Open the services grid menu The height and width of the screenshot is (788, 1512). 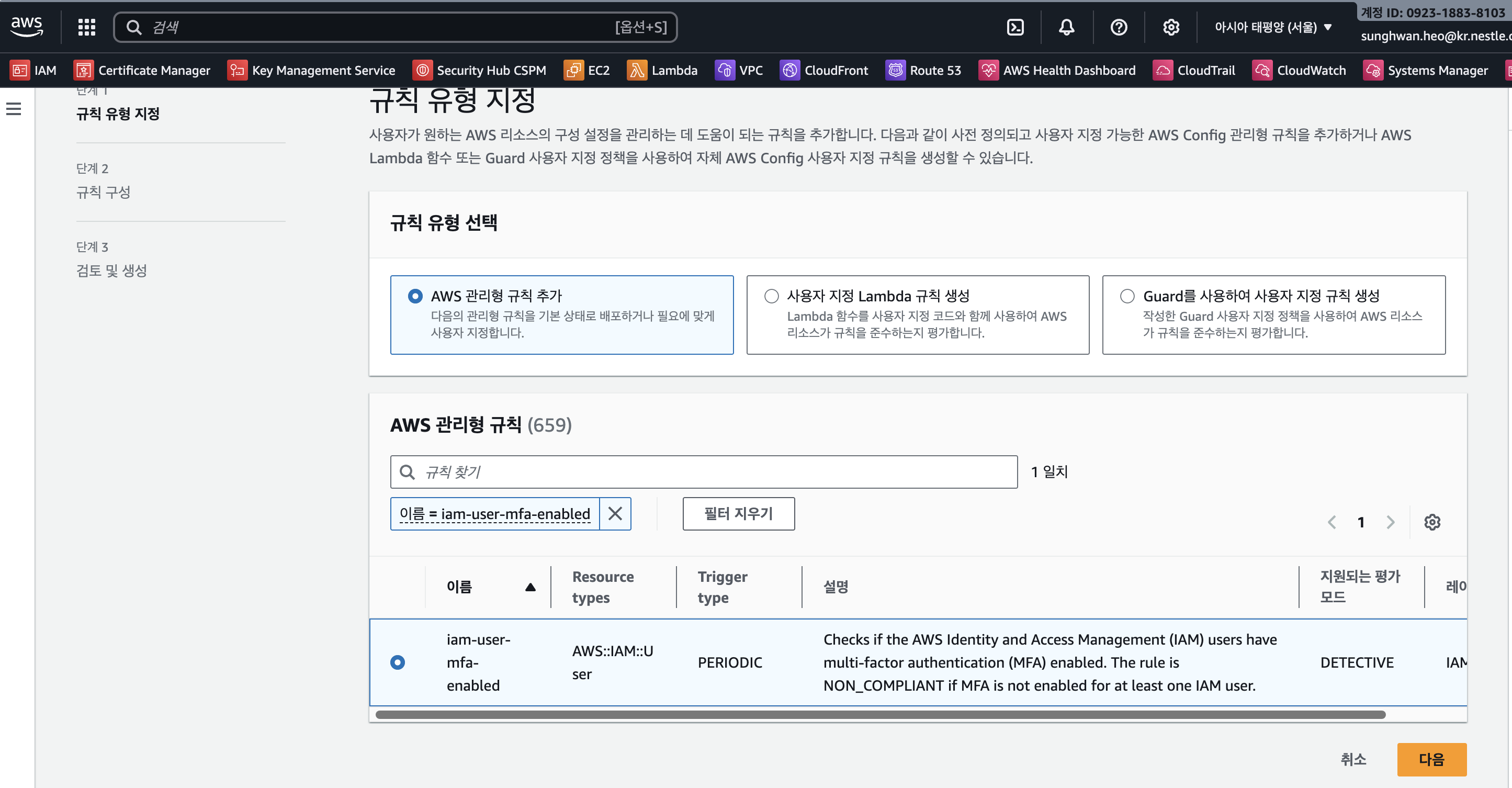[87, 27]
